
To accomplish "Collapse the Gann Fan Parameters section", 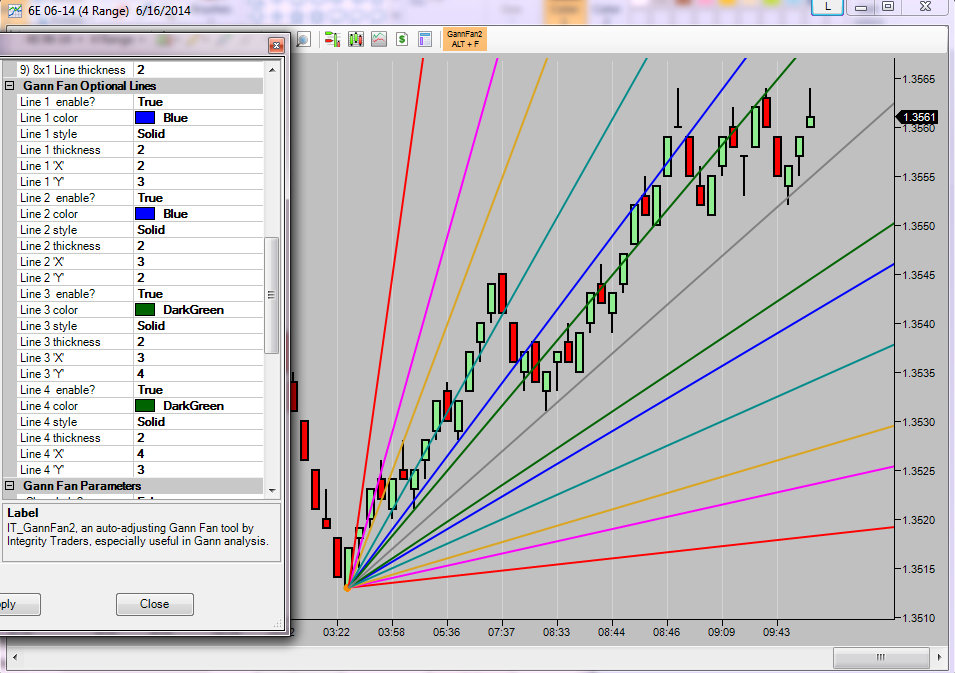I will pos(10,485).
